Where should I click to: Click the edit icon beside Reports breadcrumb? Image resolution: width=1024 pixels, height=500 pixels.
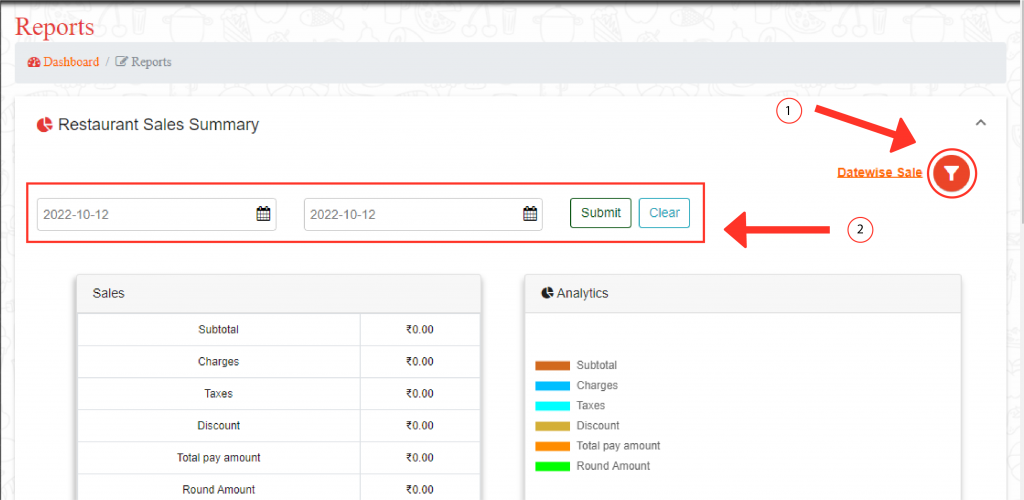click(x=122, y=62)
